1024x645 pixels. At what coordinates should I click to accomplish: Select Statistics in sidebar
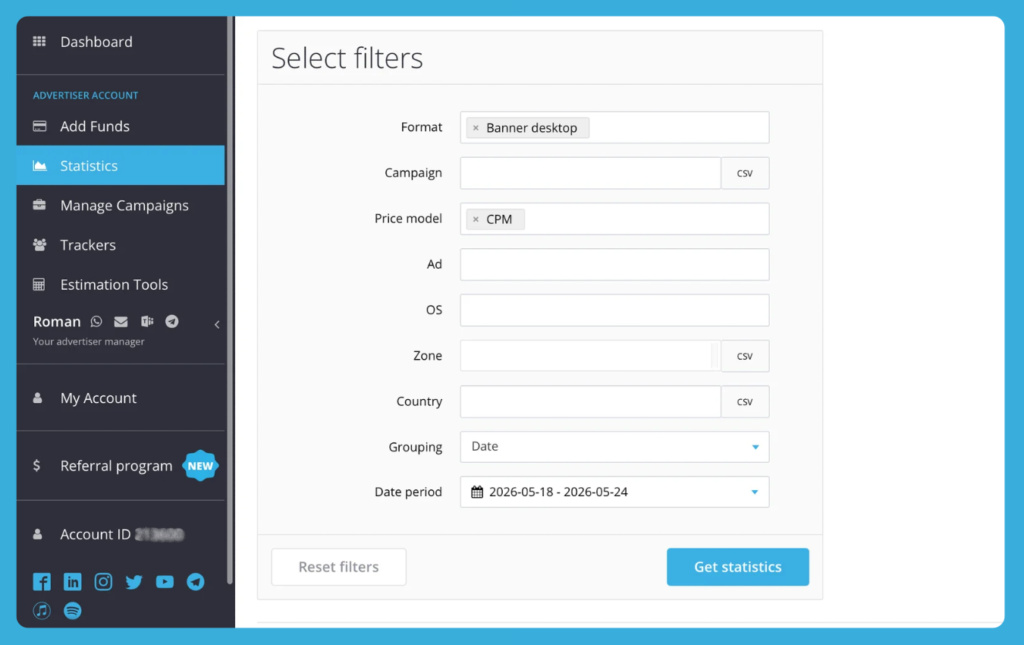(x=121, y=166)
